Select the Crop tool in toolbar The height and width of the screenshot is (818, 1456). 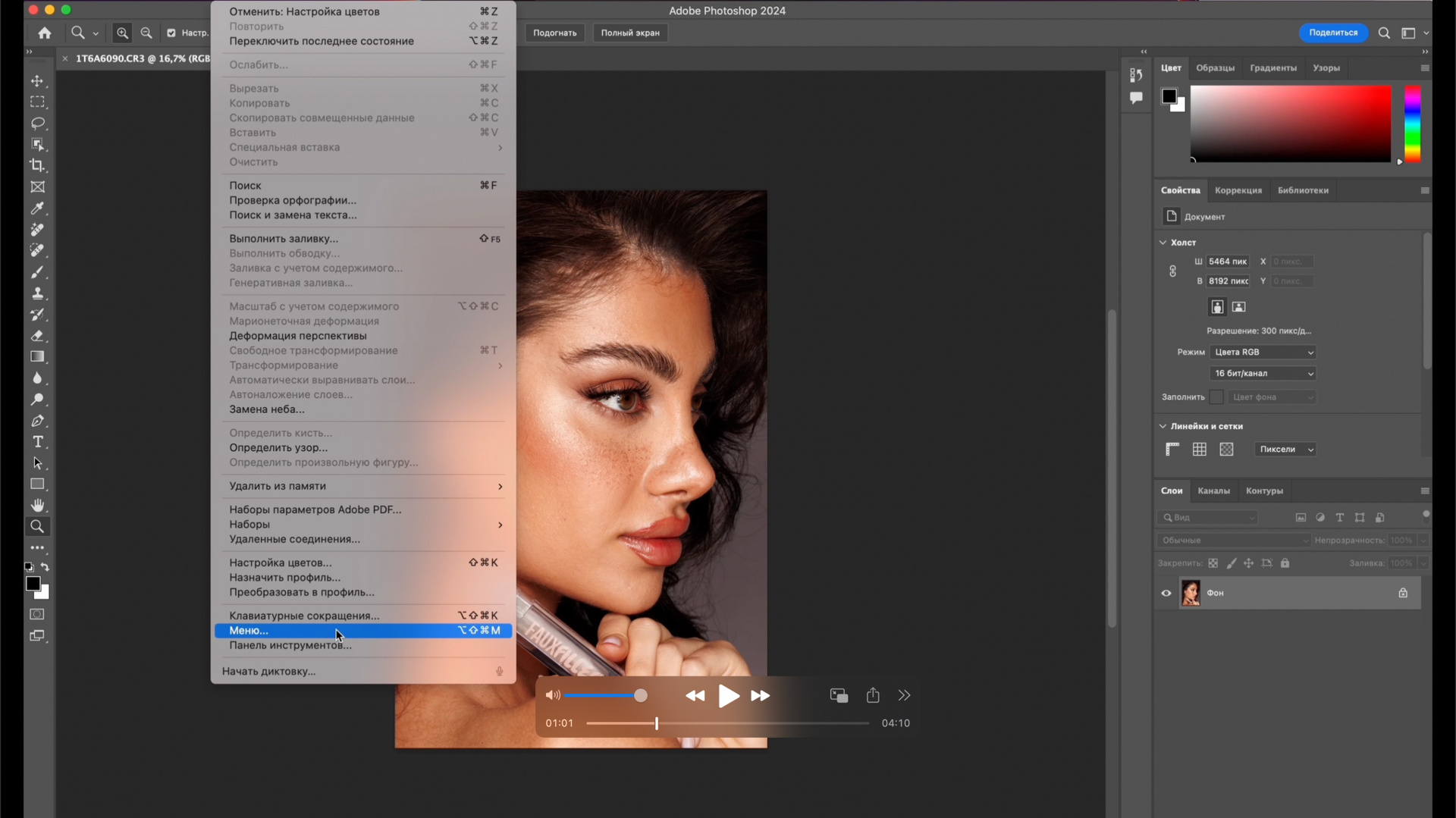point(37,165)
